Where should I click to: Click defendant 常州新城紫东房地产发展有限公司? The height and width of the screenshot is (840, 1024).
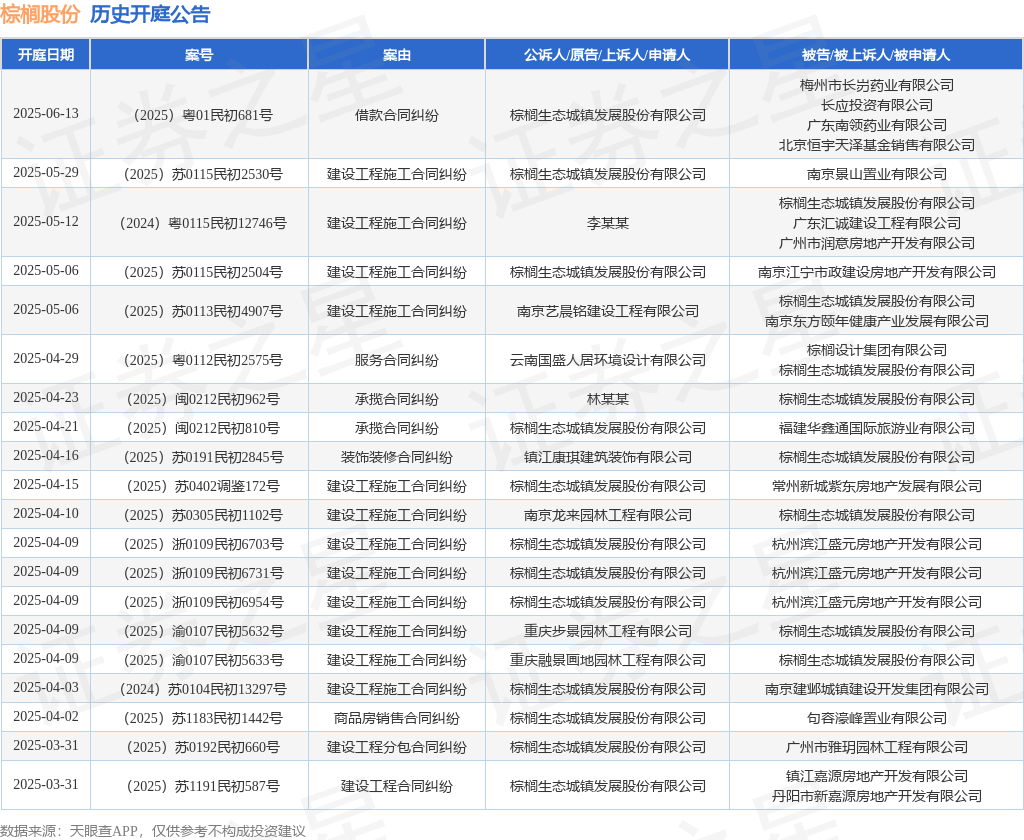(x=876, y=486)
